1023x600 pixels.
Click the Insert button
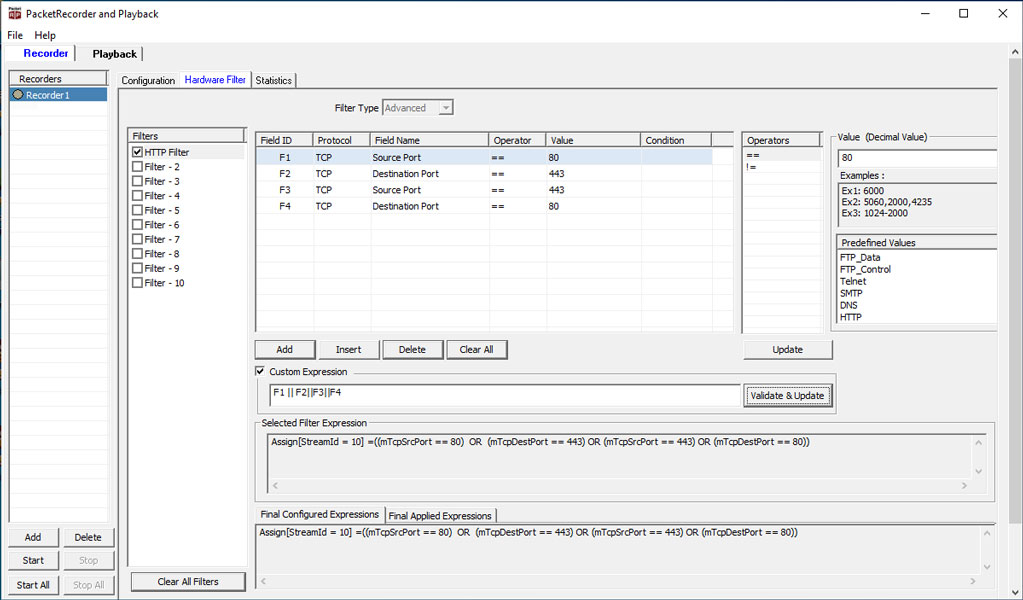348,350
